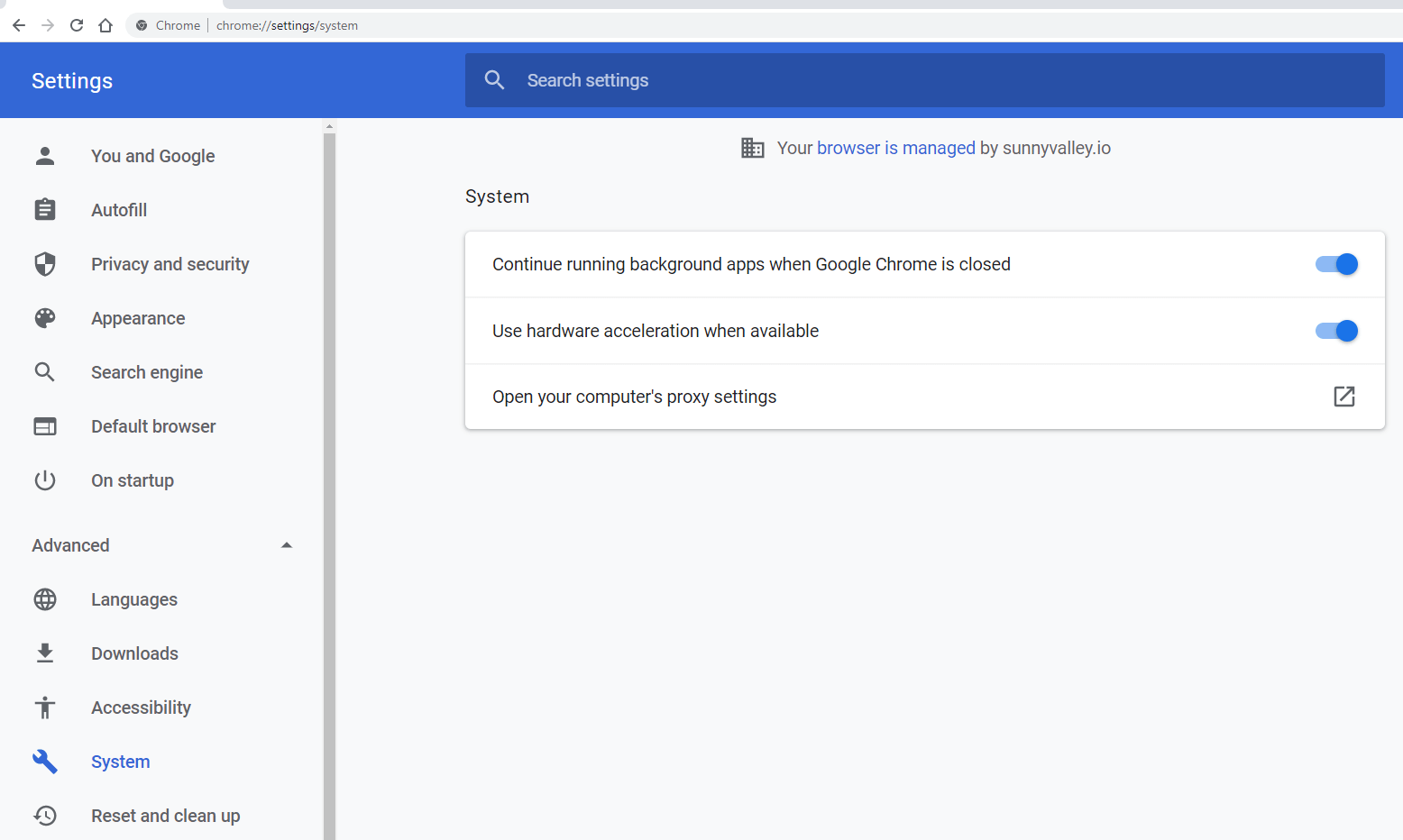Click the Privacy and security shield icon
The image size is (1403, 840).
point(45,264)
